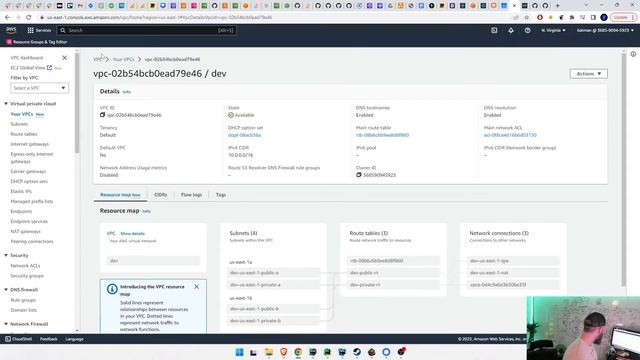Collapse the Network Firewall section
640x360 pixels.
pyautogui.click(x=6, y=324)
